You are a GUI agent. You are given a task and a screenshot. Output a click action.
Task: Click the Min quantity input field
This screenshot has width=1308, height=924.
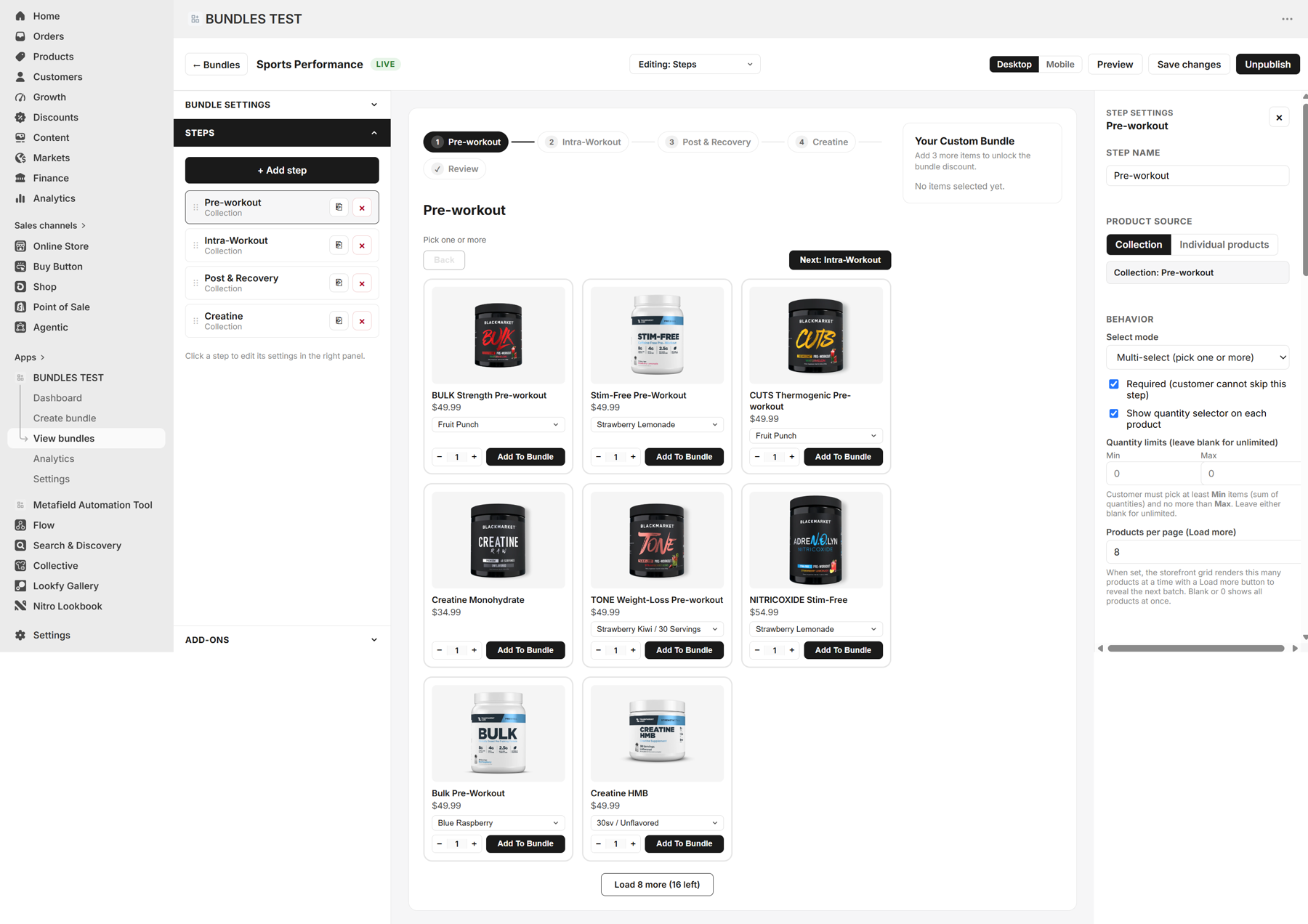[1152, 474]
